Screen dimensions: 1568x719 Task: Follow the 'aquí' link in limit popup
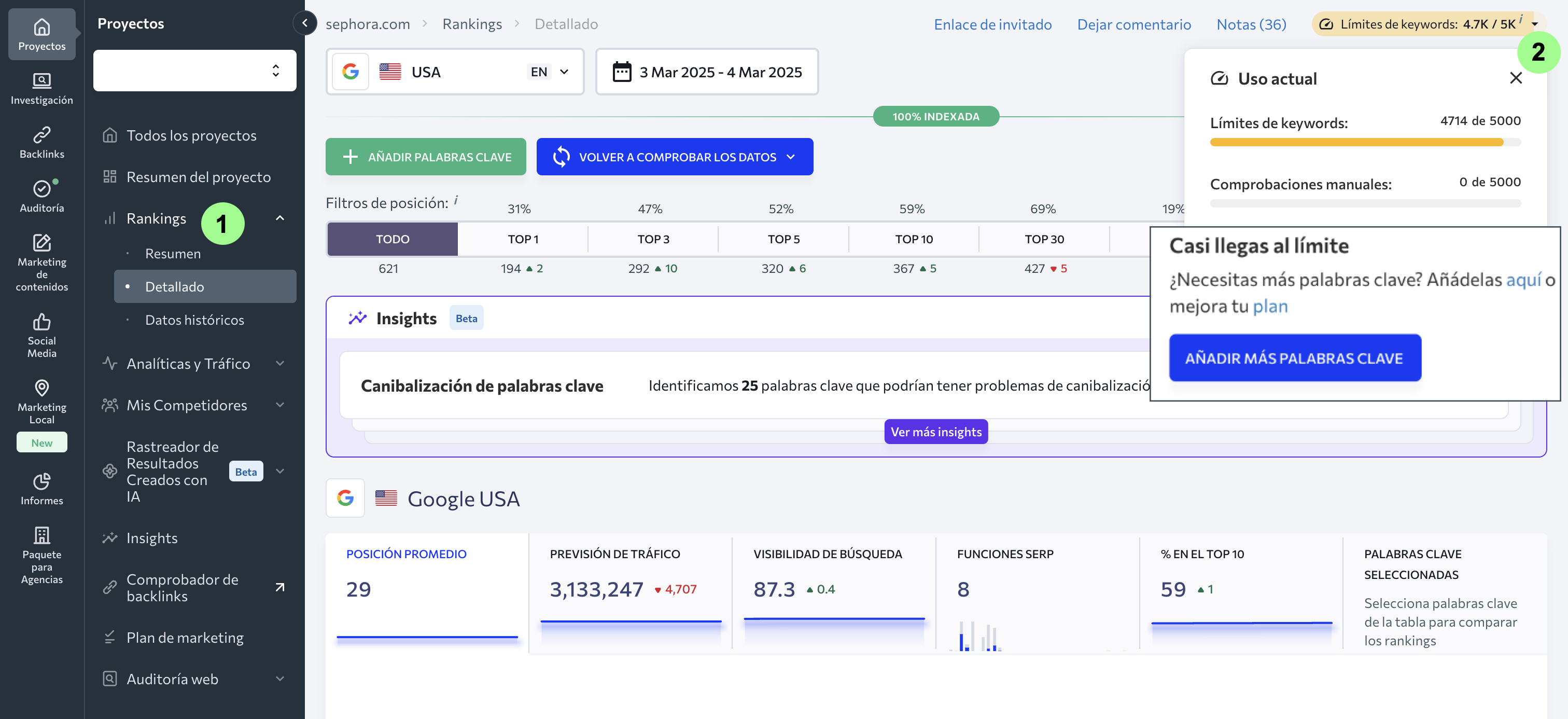tap(1523, 280)
